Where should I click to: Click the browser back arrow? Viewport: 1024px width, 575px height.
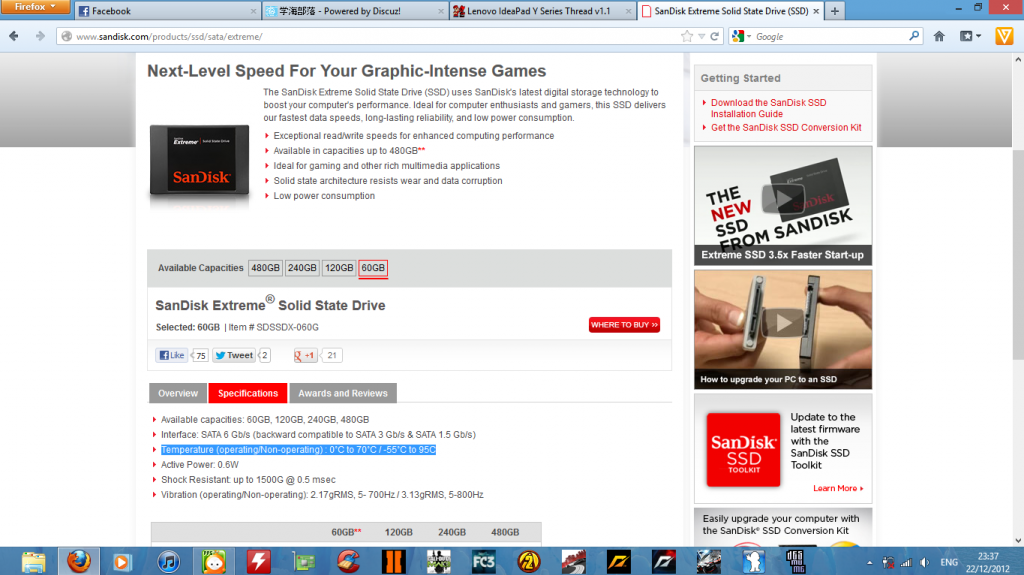[x=14, y=36]
